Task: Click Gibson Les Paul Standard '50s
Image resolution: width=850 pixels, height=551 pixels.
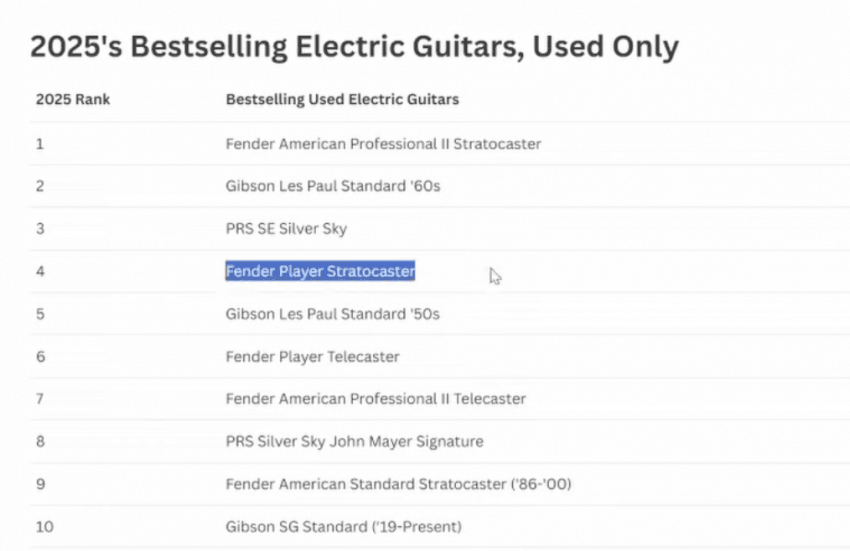Action: (x=332, y=314)
